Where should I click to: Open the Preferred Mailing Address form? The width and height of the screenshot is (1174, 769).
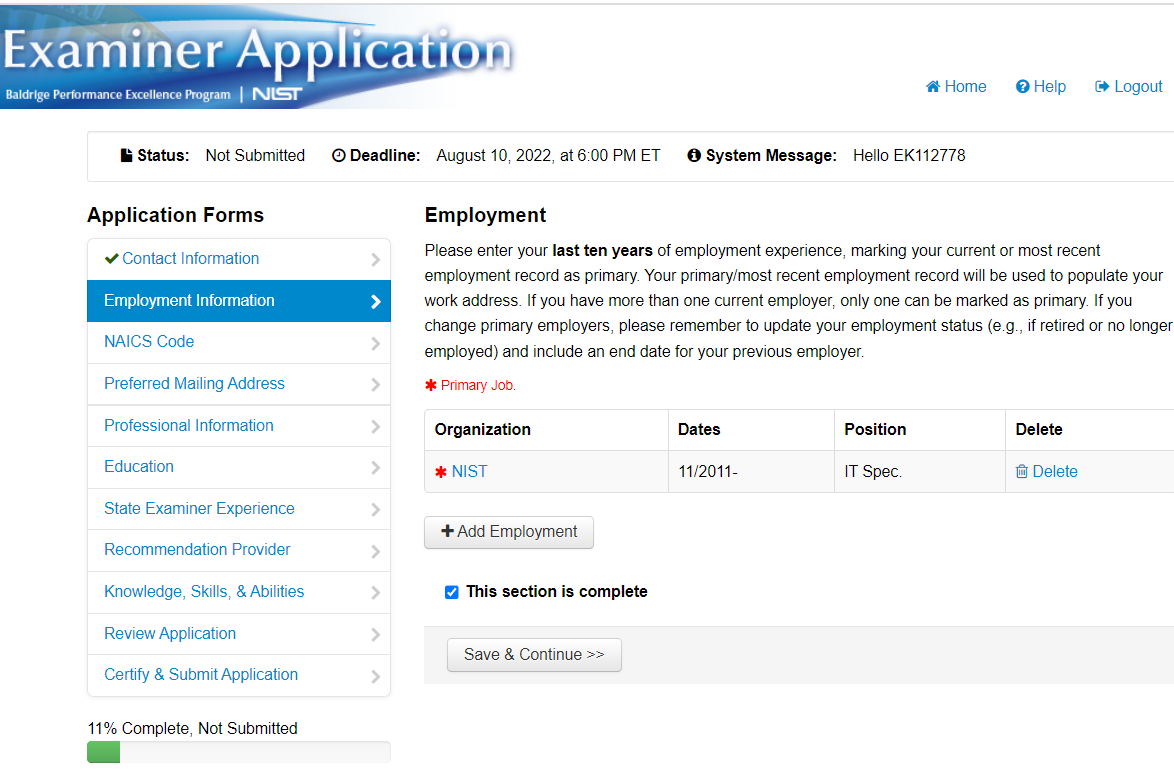[194, 383]
